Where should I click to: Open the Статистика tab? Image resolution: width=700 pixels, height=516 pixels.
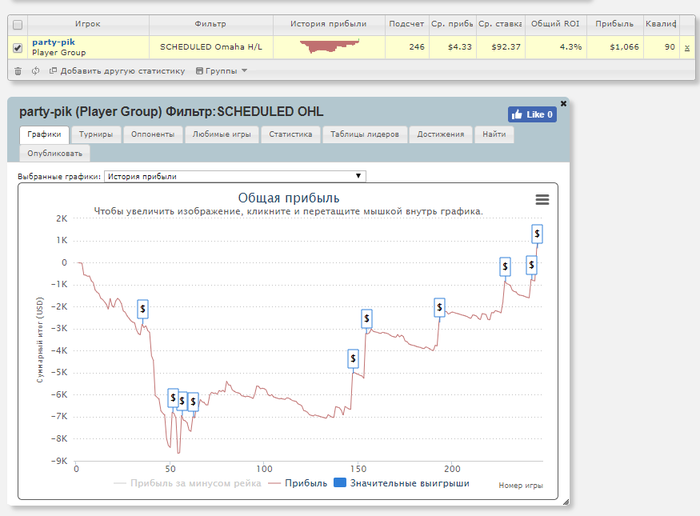[x=291, y=134]
